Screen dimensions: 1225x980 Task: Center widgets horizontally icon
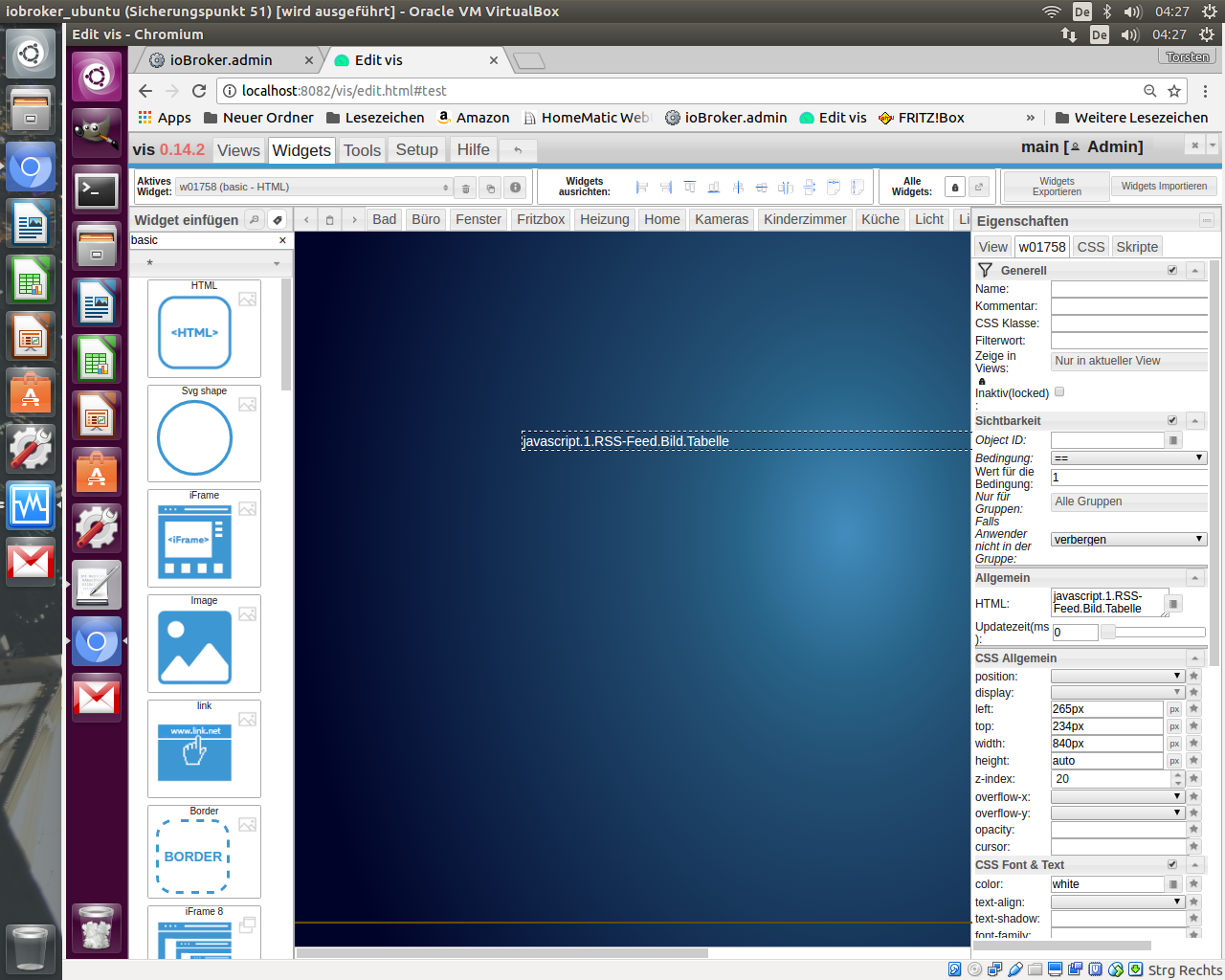click(738, 187)
